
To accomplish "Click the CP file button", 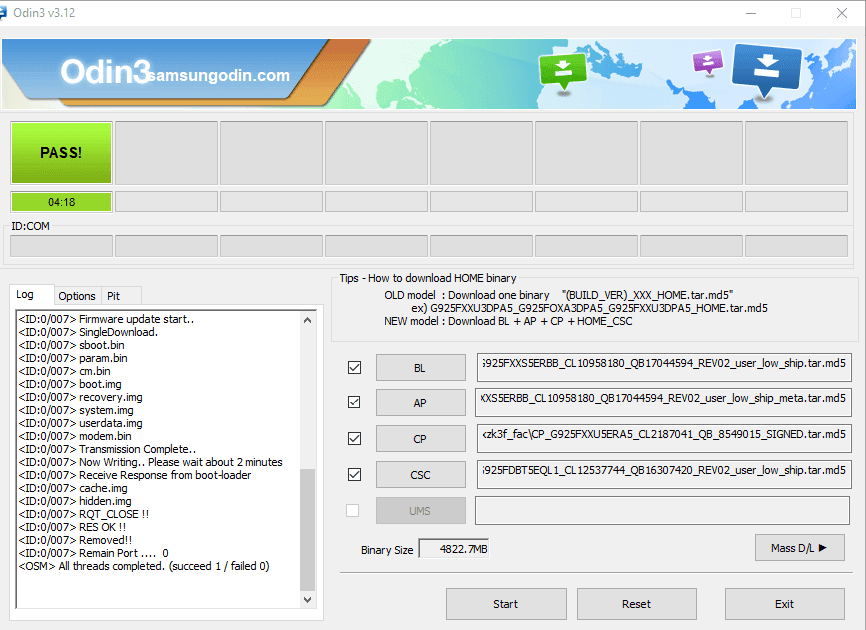I will [420, 439].
